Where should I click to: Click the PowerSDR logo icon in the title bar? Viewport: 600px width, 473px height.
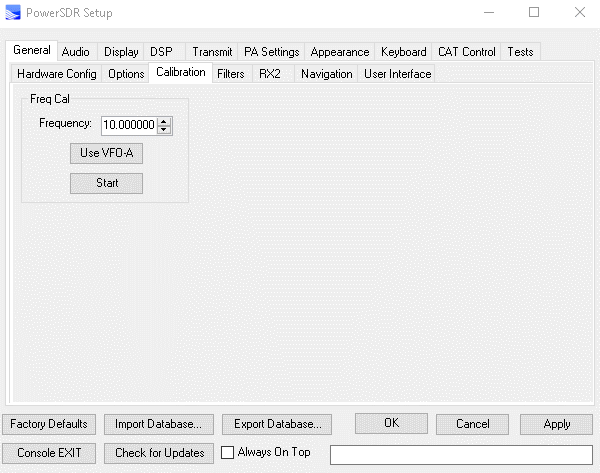point(13,12)
